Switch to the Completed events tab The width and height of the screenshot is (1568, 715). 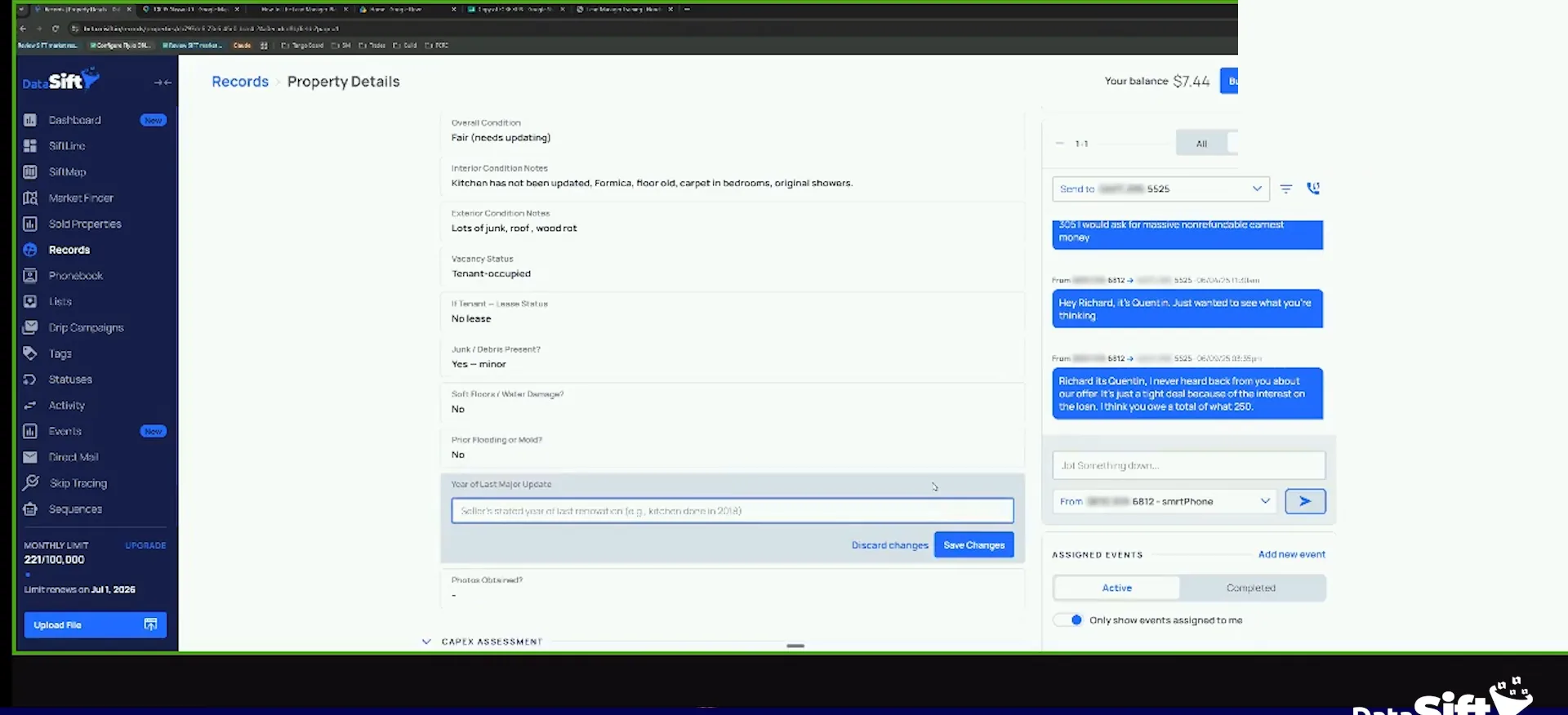pyautogui.click(x=1250, y=588)
